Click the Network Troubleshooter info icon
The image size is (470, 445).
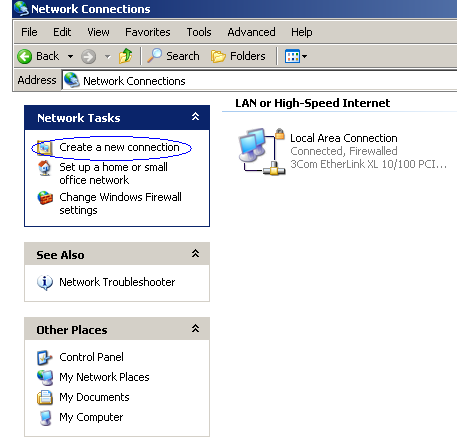[x=45, y=283]
